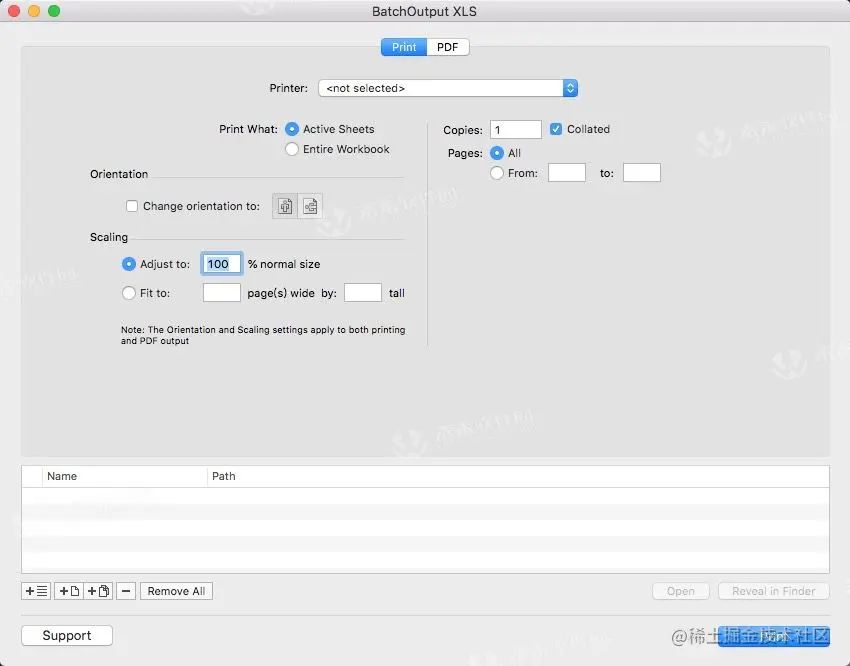Click the pages tall input field
Image resolution: width=850 pixels, height=666 pixels.
pos(363,293)
